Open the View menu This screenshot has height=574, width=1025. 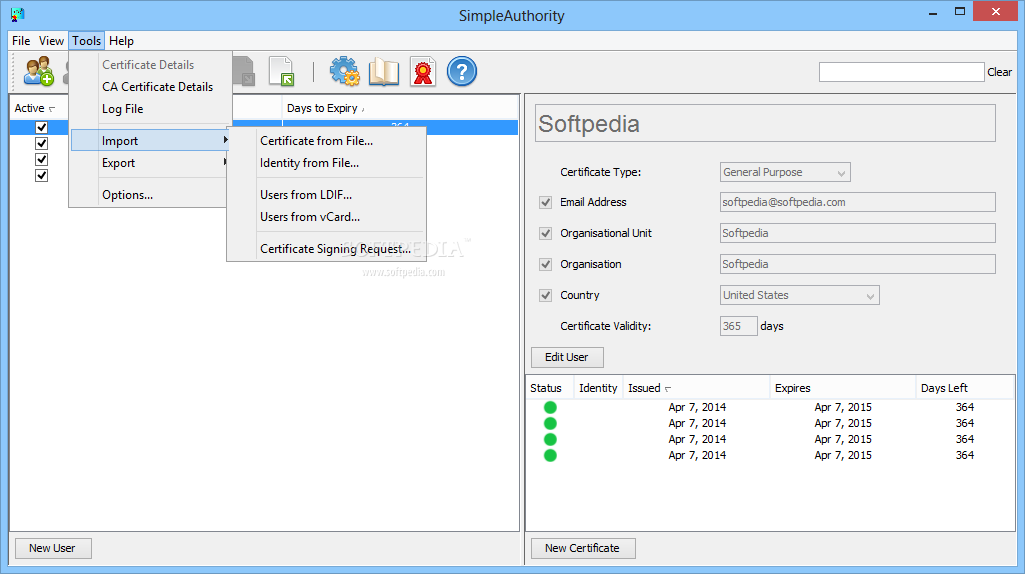point(51,41)
